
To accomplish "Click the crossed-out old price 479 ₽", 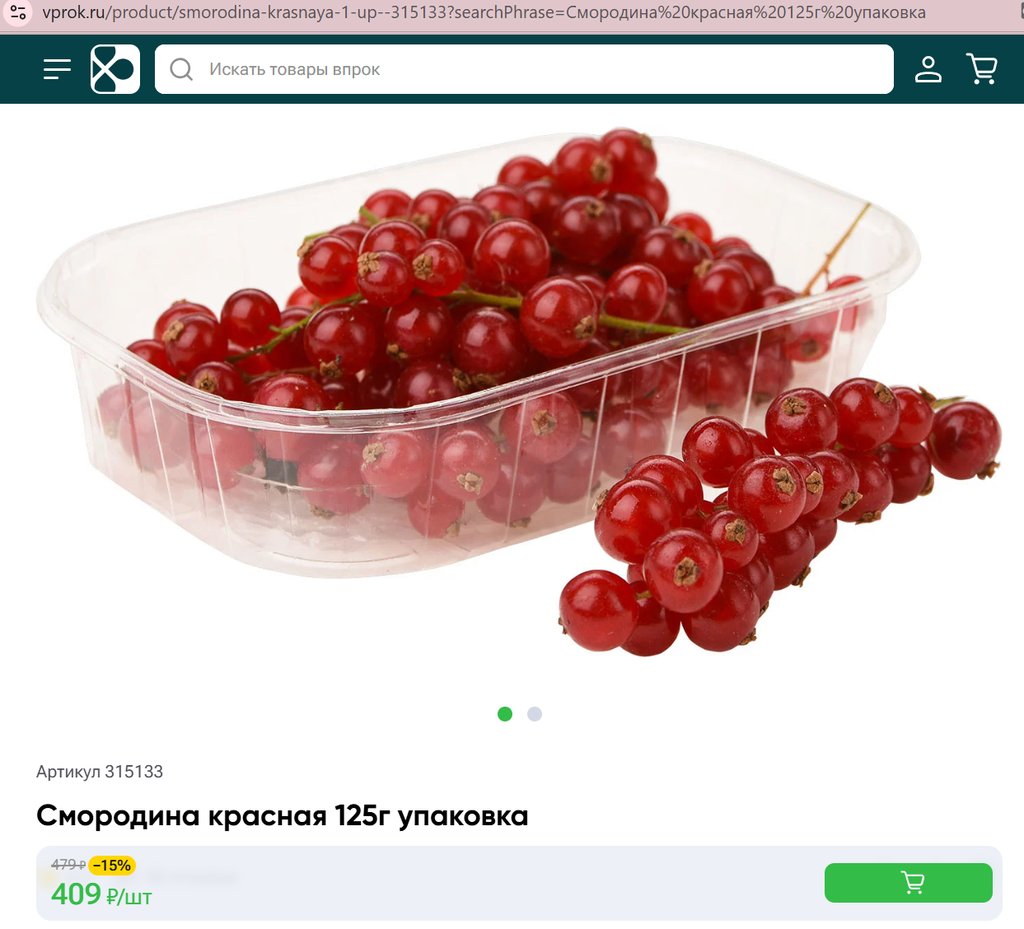I will 68,865.
